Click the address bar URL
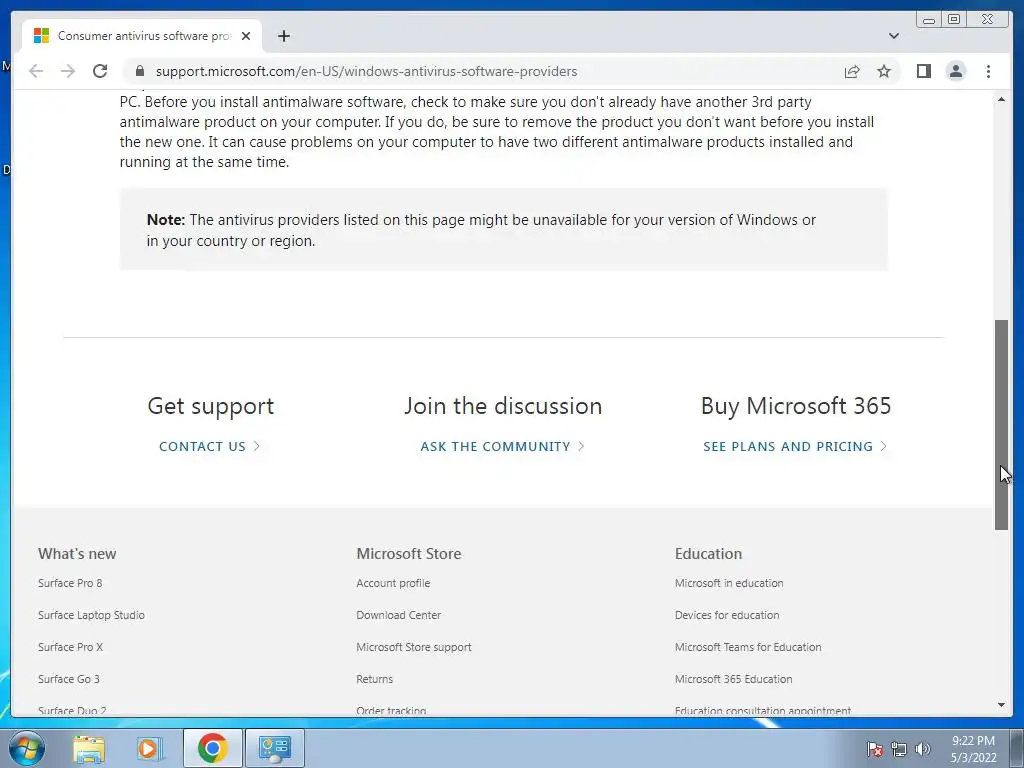Viewport: 1024px width, 768px height. tap(366, 71)
